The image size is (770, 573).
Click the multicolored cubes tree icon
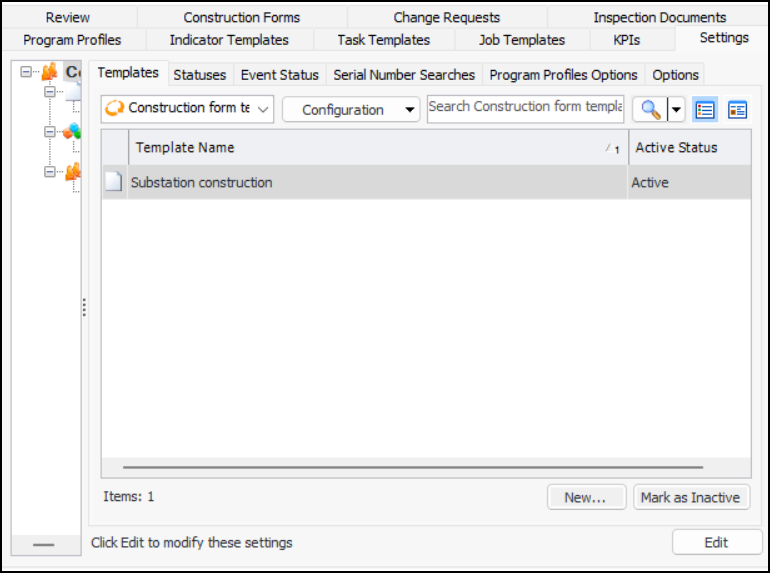coord(72,131)
